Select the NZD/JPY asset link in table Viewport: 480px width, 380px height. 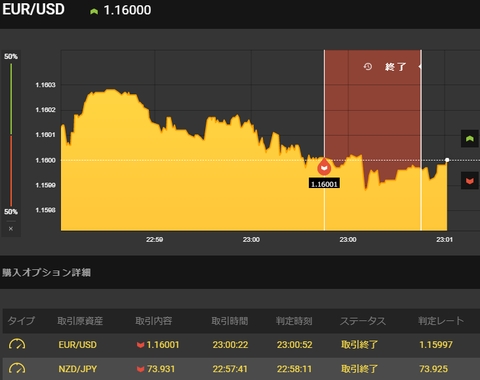click(x=78, y=369)
